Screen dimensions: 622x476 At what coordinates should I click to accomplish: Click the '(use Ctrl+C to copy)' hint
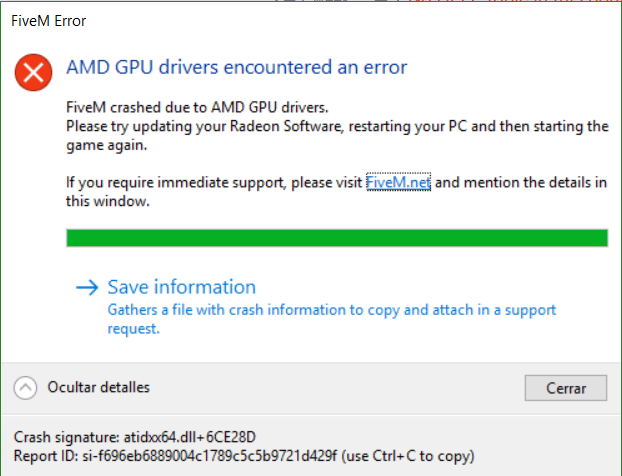point(409,457)
